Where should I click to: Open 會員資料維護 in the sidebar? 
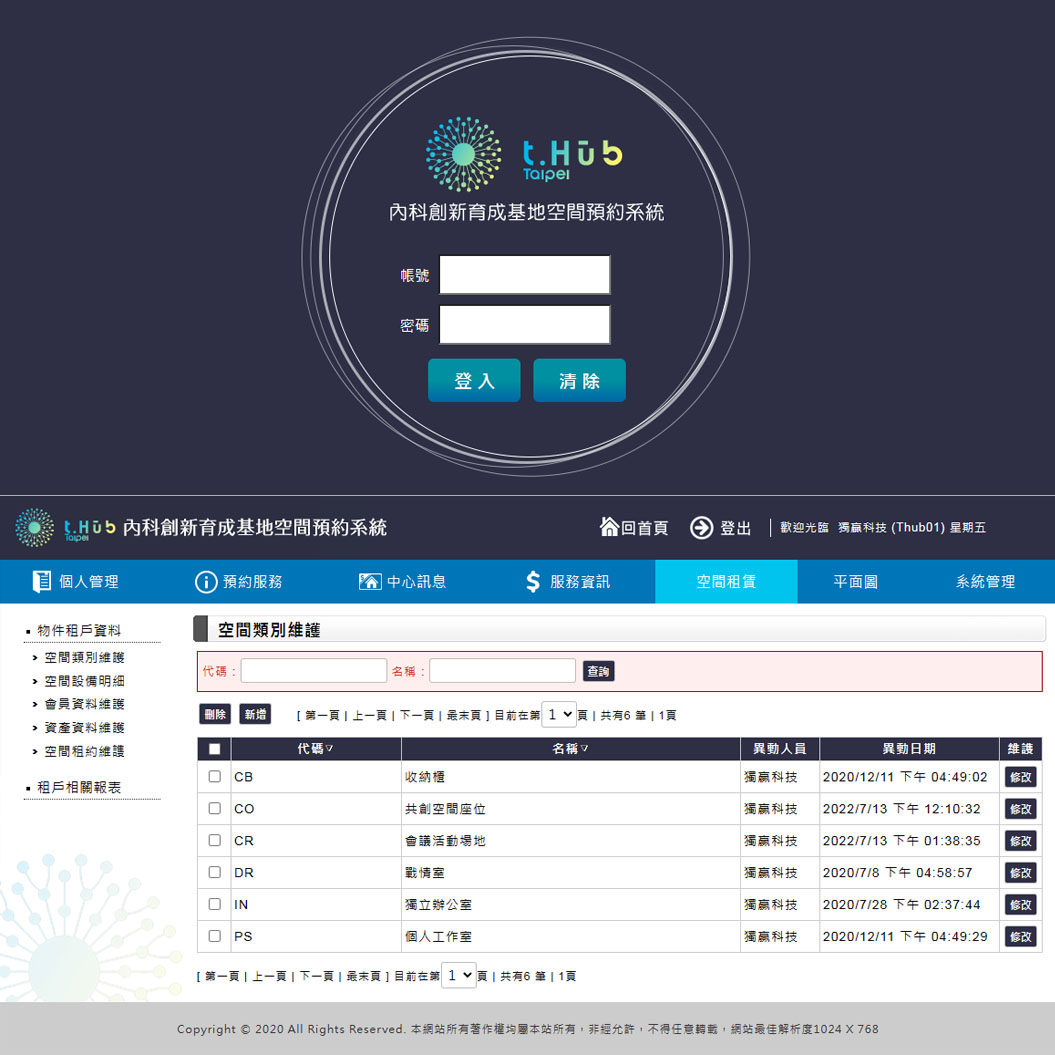coord(84,704)
